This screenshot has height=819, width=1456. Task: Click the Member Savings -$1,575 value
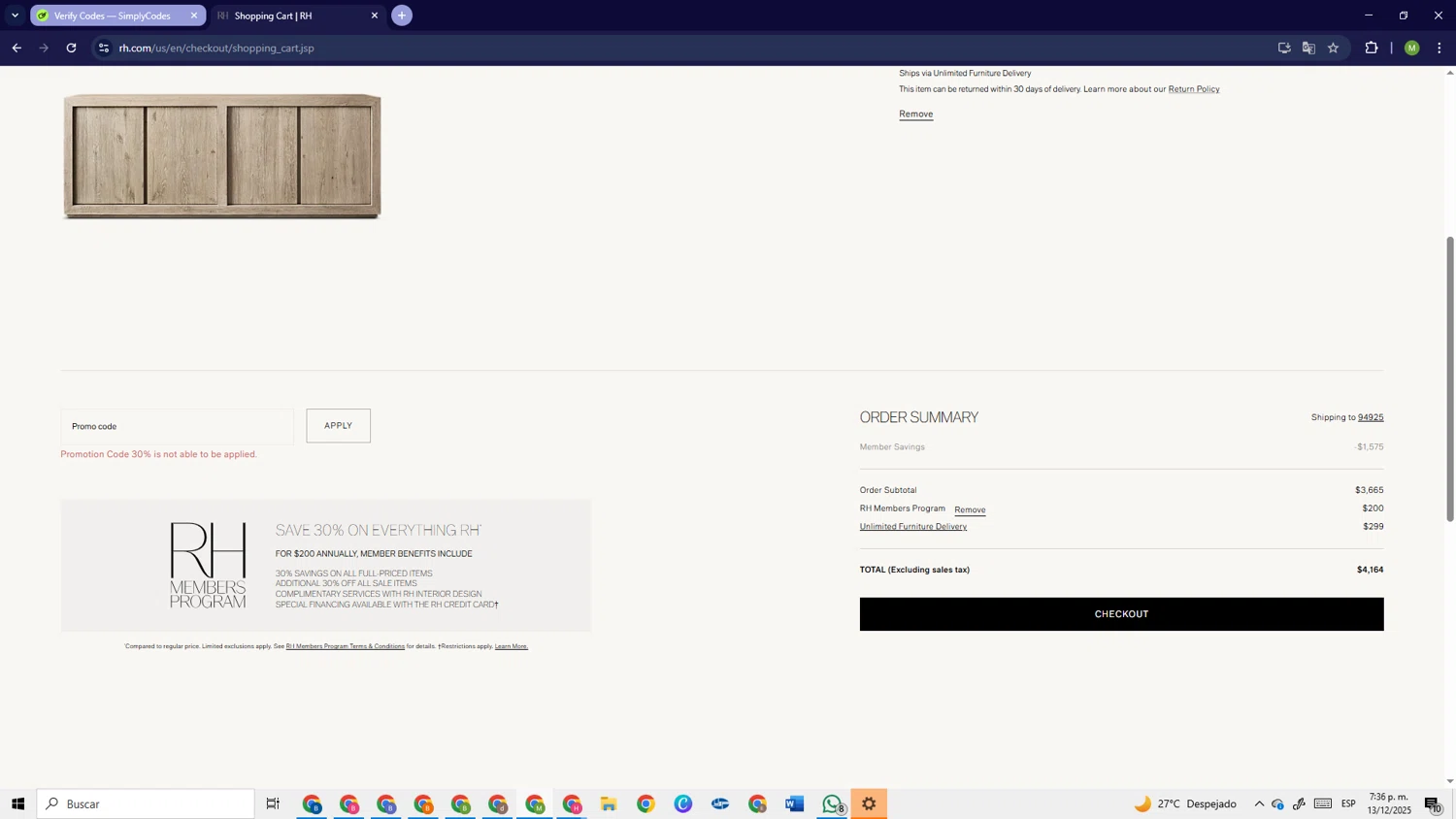[1370, 447]
